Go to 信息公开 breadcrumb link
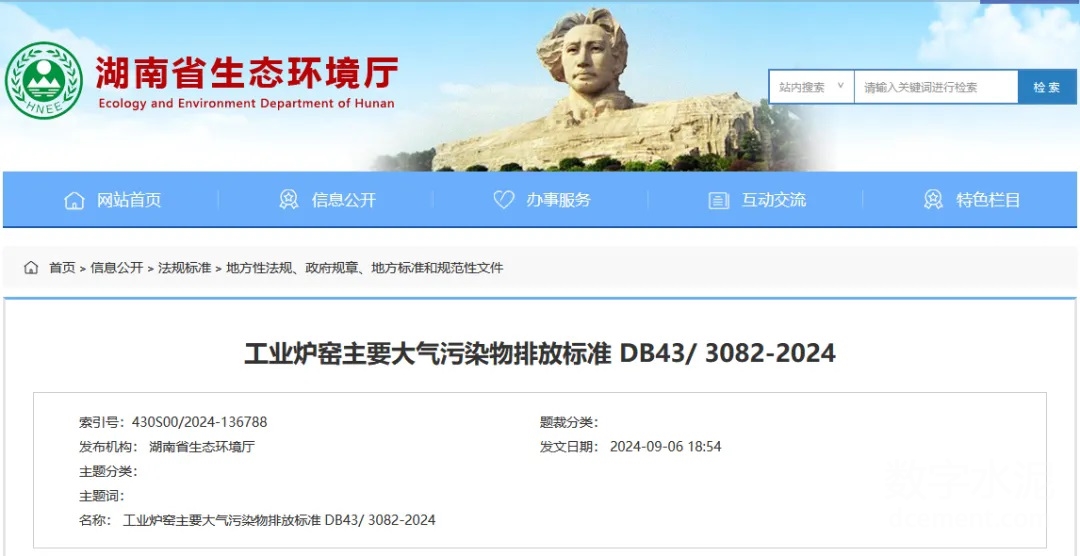 coord(116,268)
